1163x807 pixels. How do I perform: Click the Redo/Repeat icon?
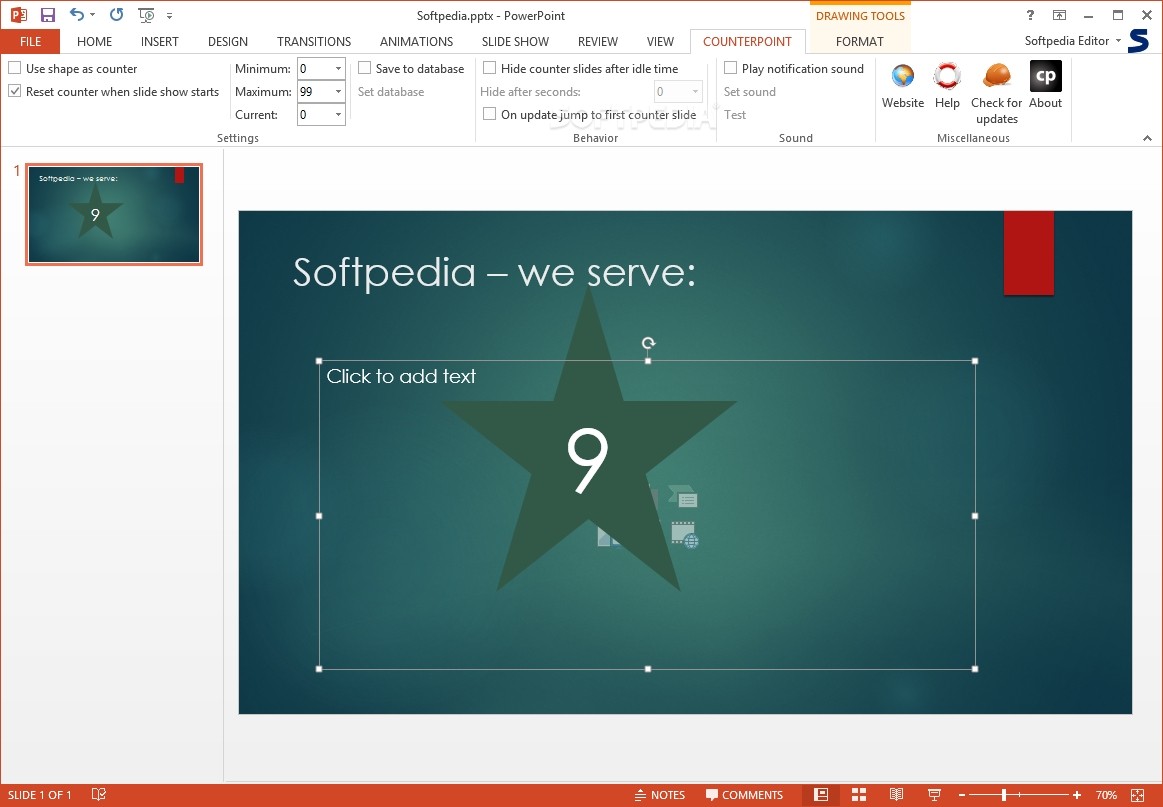coord(116,14)
